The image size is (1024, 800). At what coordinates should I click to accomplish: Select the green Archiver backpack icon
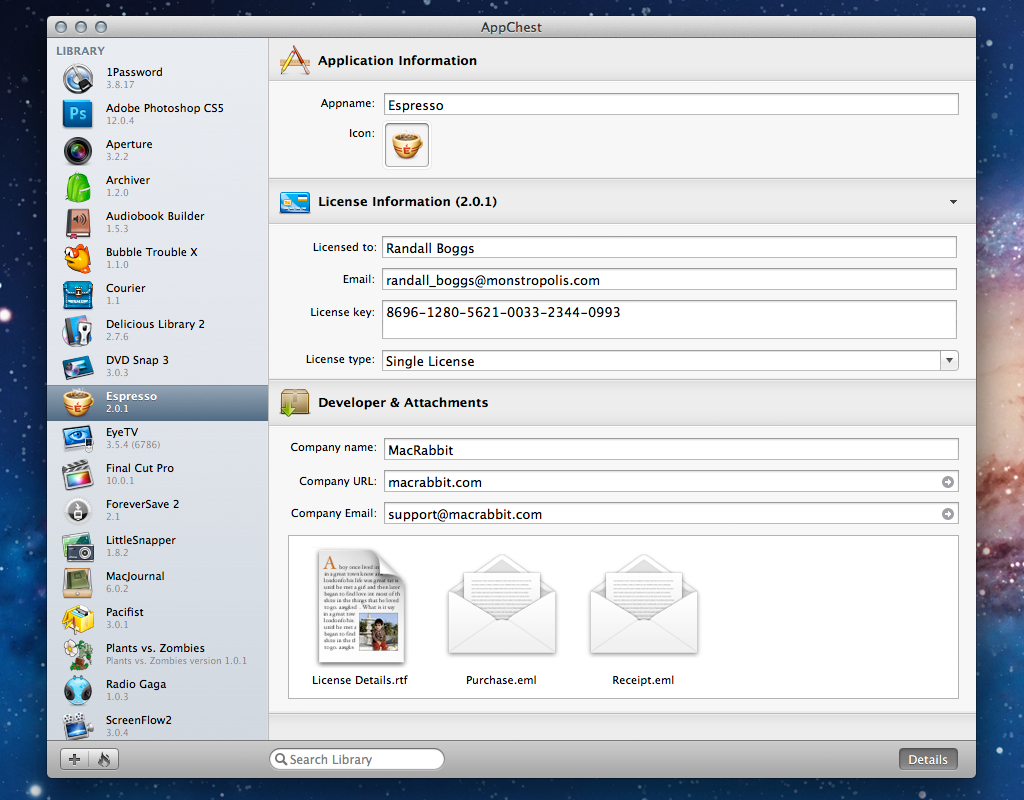78,187
